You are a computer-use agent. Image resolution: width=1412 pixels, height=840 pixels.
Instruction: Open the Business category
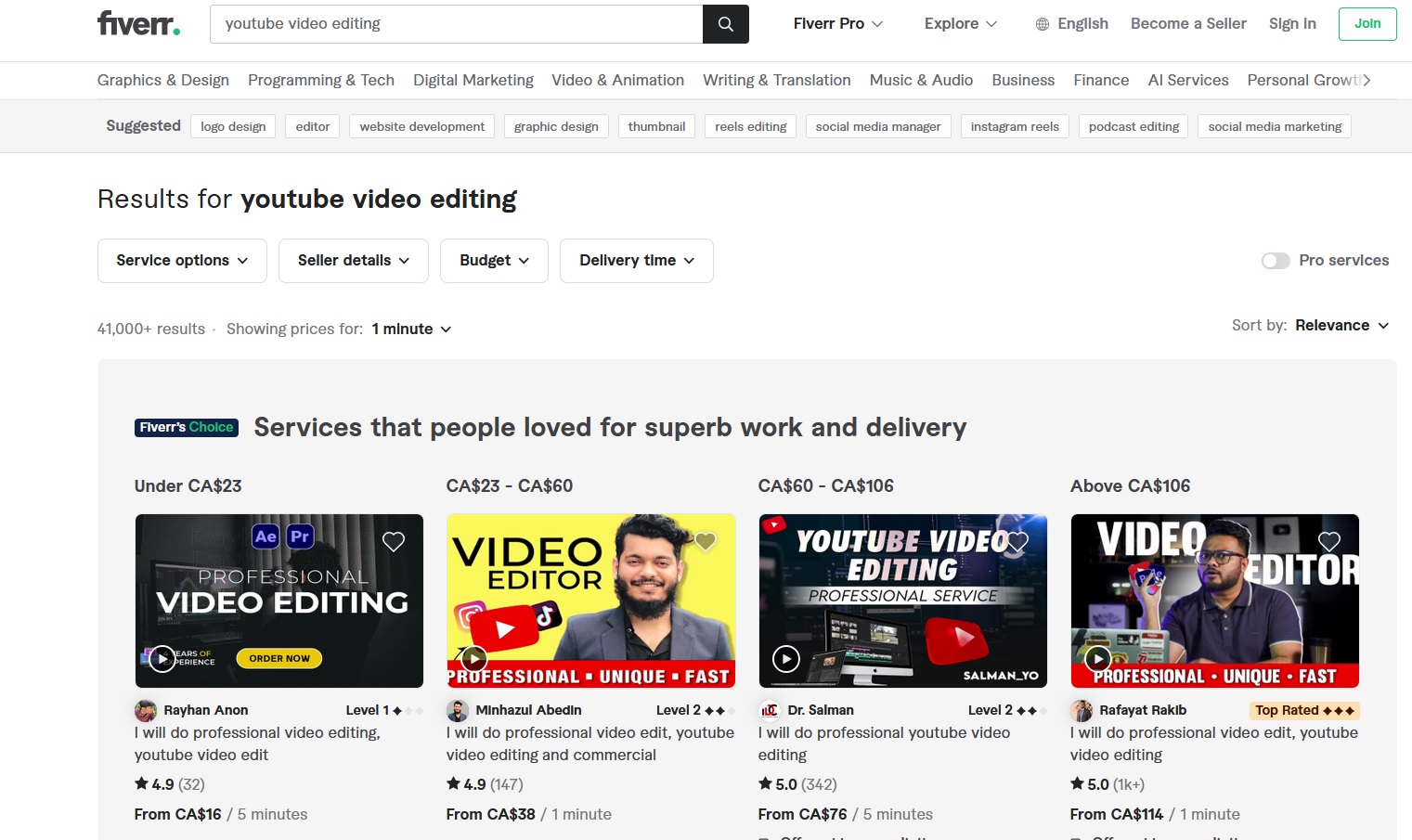tap(1023, 81)
